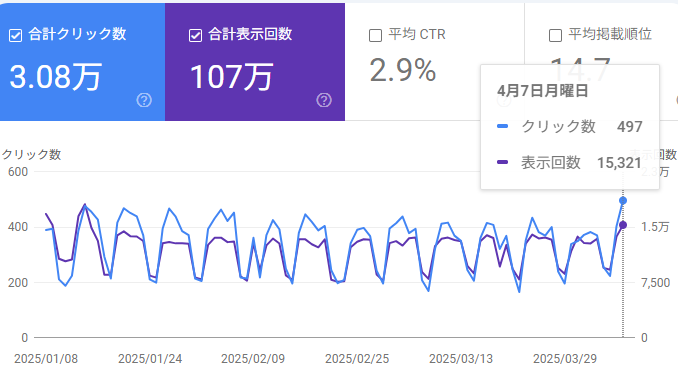Open help icon in 合計表示回数 card
Screen dimensions: 678x371
tap(324, 100)
